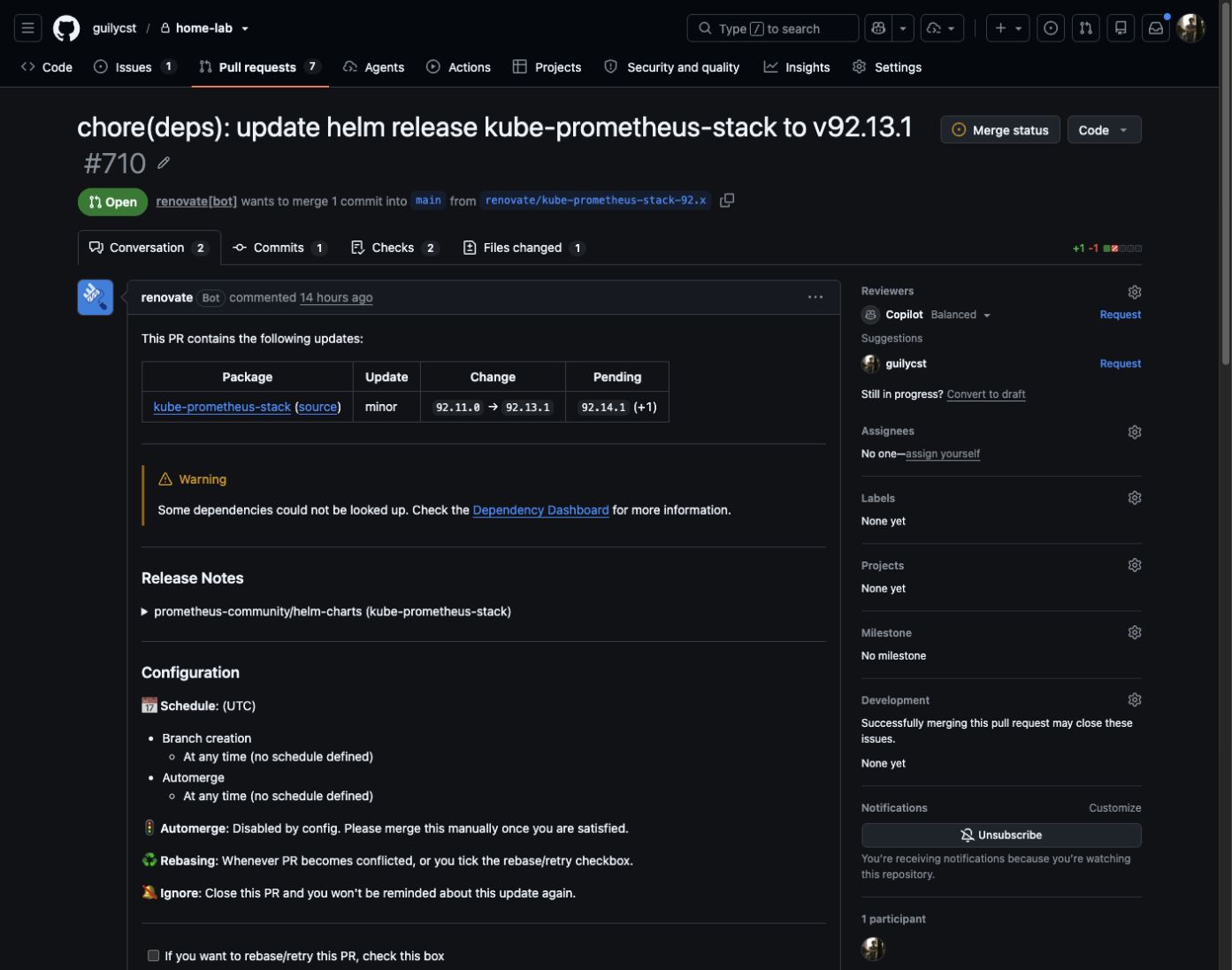Click the guilycst suggestion avatar
The height and width of the screenshot is (970, 1232).
pyautogui.click(x=870, y=363)
